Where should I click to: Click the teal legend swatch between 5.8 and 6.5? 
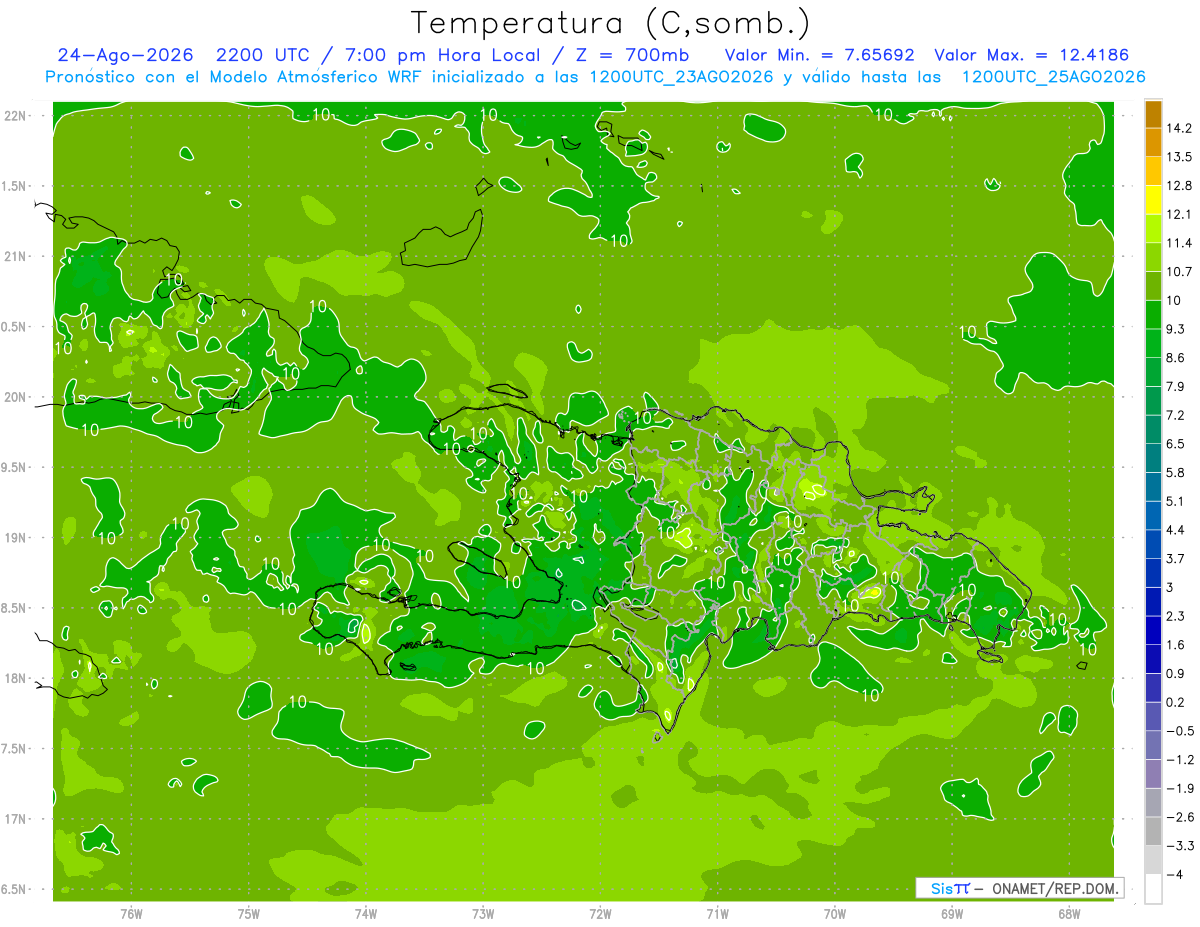click(1153, 457)
